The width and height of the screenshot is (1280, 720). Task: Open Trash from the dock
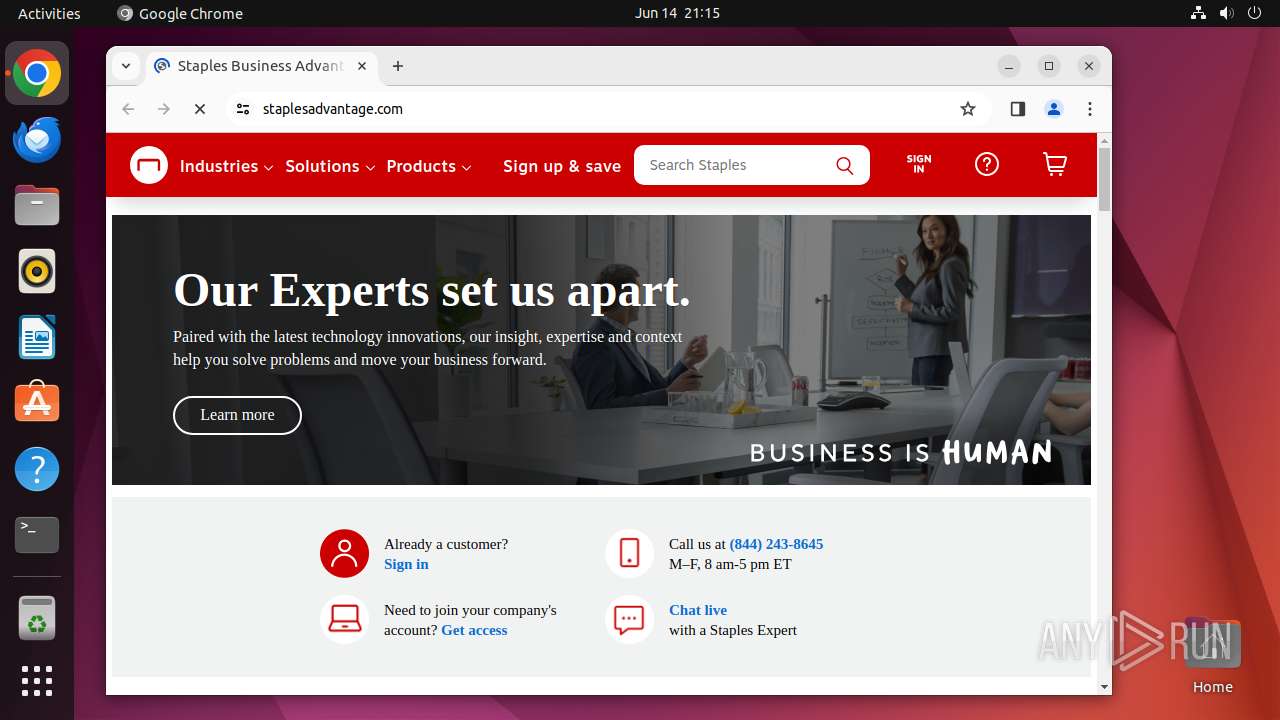pos(37,618)
